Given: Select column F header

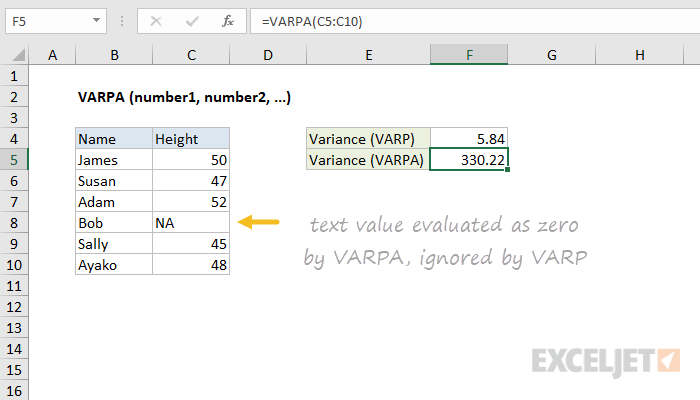Looking at the screenshot, I should coord(469,55).
